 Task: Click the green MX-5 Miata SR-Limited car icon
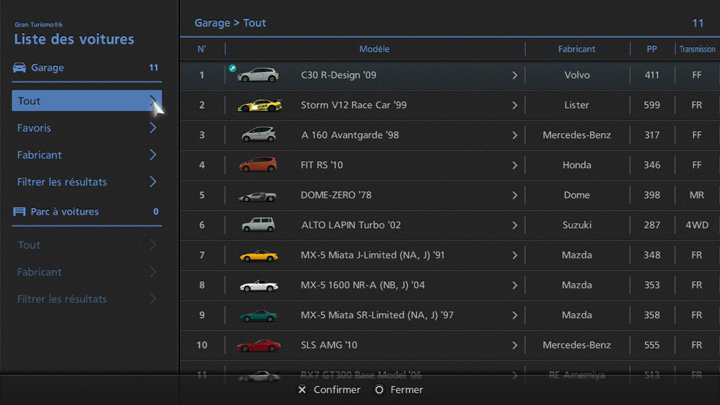tap(258, 315)
